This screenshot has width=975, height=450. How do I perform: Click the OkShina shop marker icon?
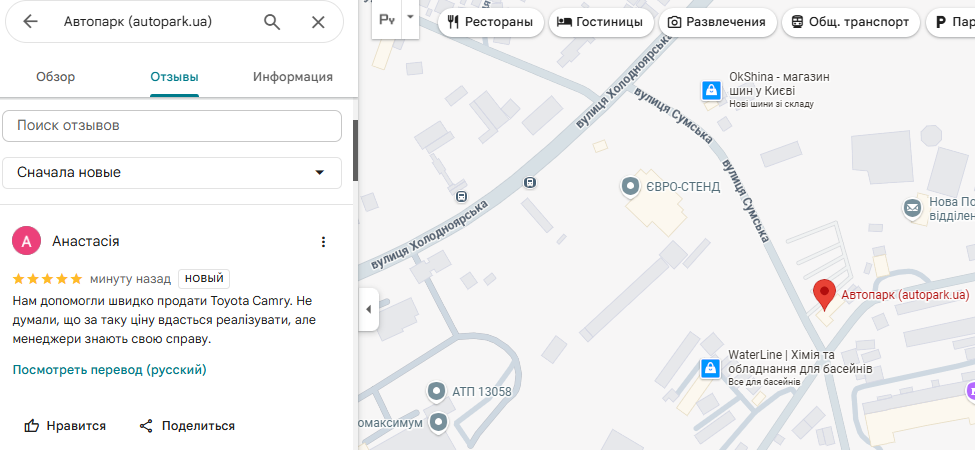point(711,91)
